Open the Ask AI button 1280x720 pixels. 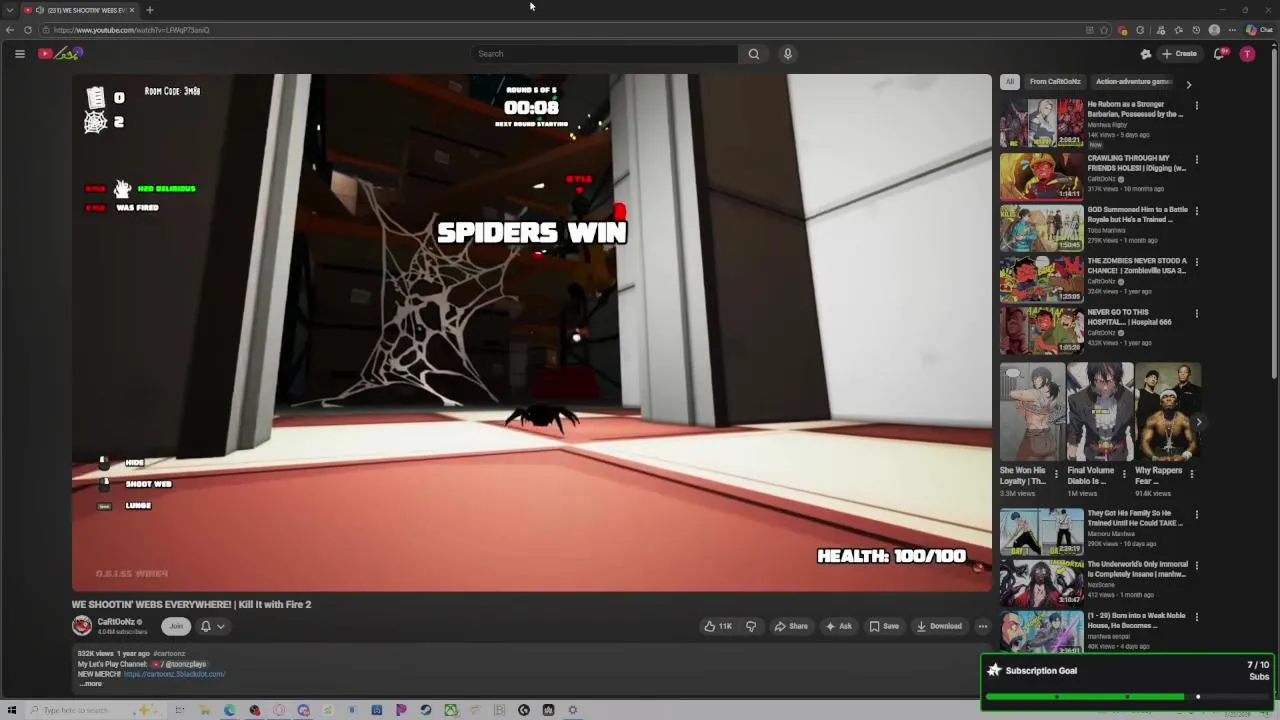[x=838, y=626]
